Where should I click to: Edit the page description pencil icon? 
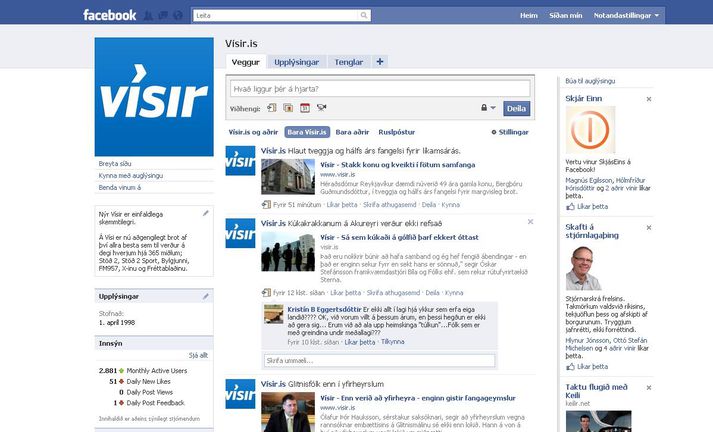(x=206, y=213)
